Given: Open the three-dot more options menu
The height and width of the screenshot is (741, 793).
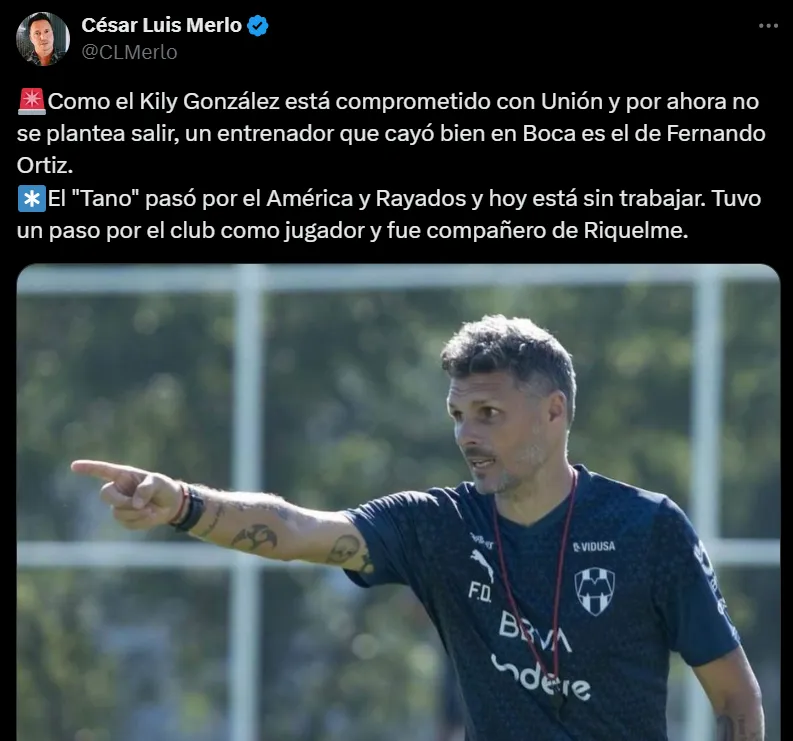Looking at the screenshot, I should (768, 26).
